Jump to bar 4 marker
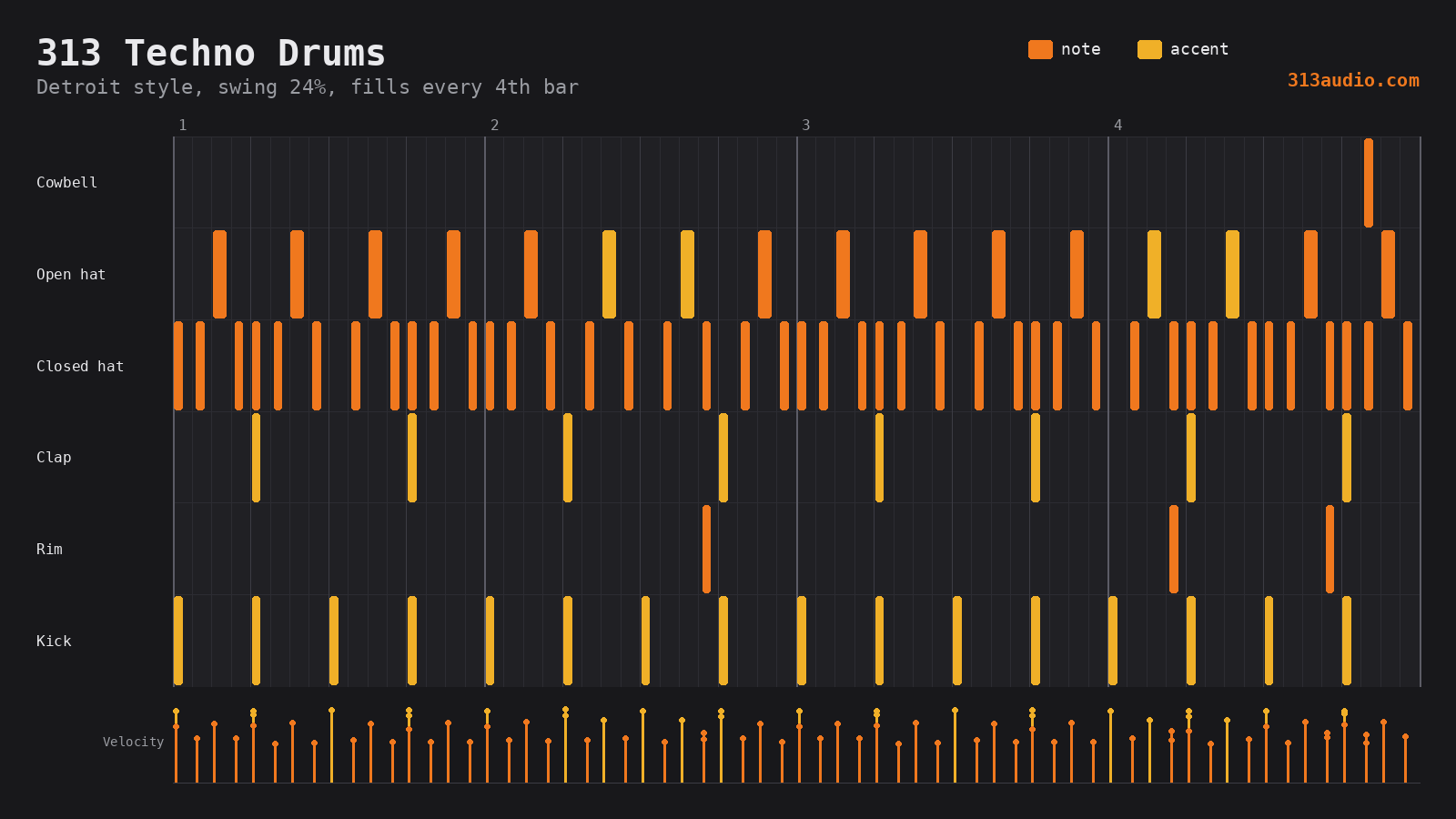Screen dimensions: 1456x819 1118,126
